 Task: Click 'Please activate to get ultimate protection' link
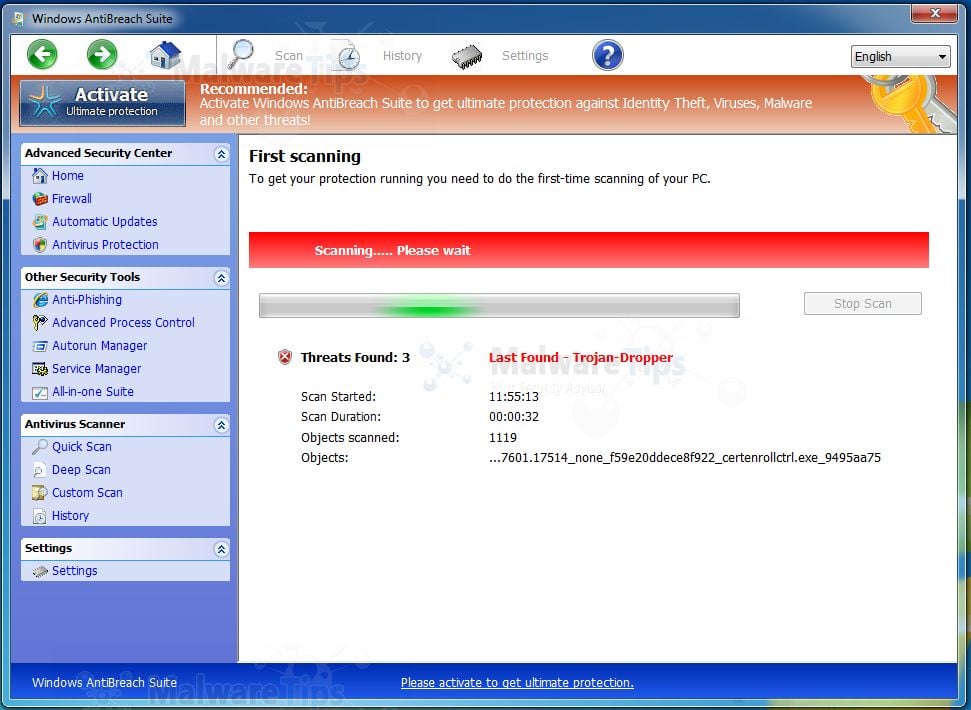click(x=517, y=682)
